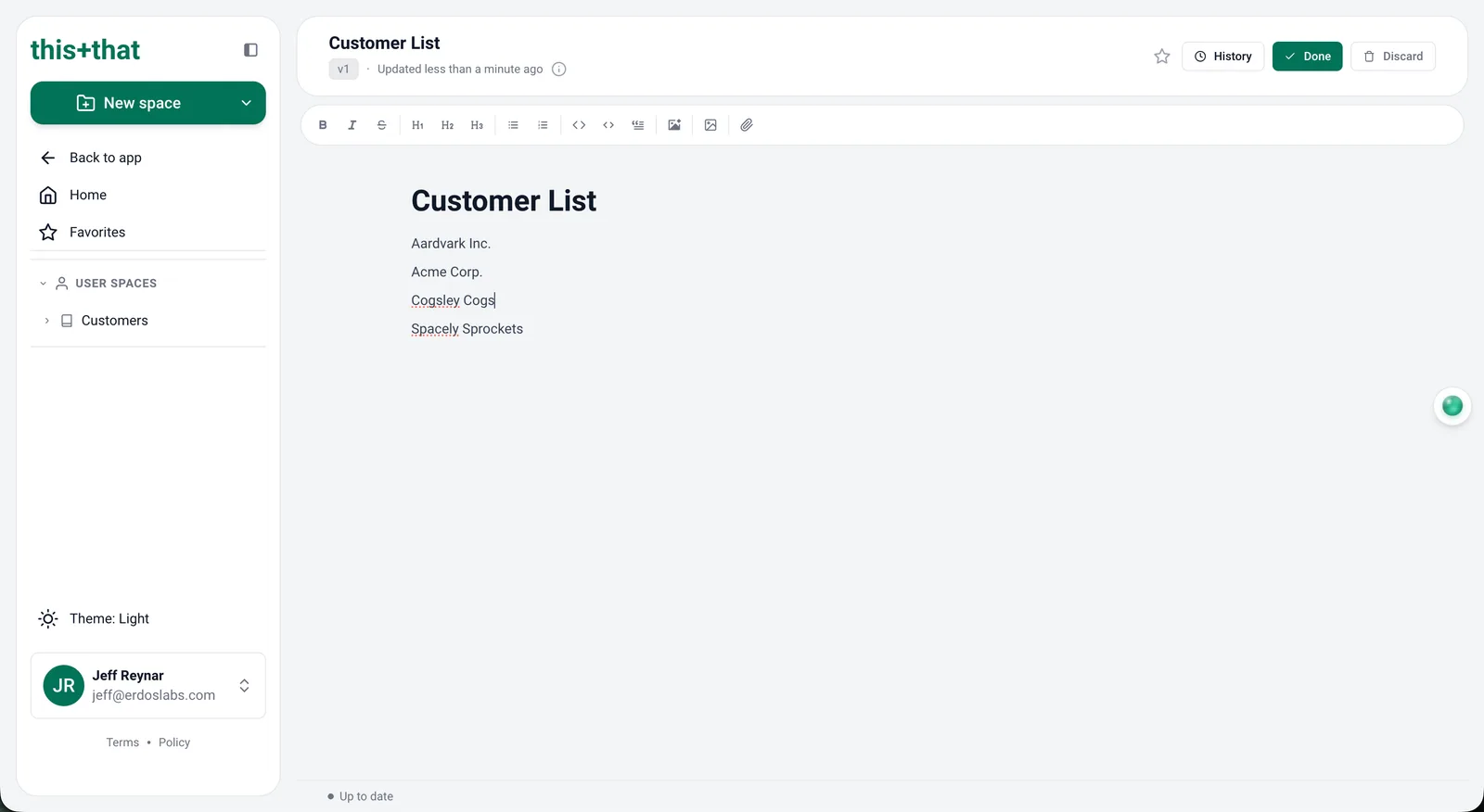
Task: Show update info circle icon
Action: 559,70
